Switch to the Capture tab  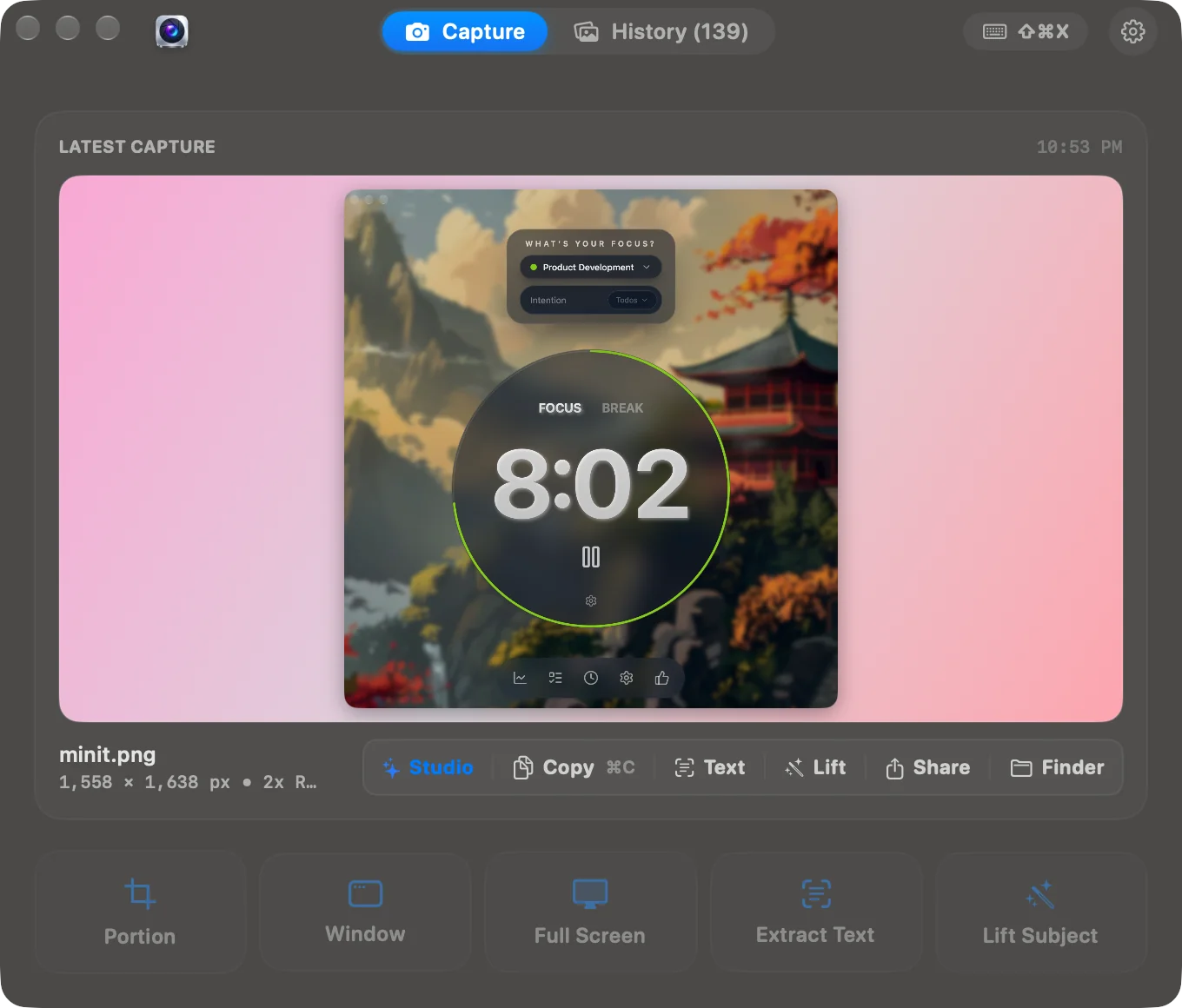(465, 32)
